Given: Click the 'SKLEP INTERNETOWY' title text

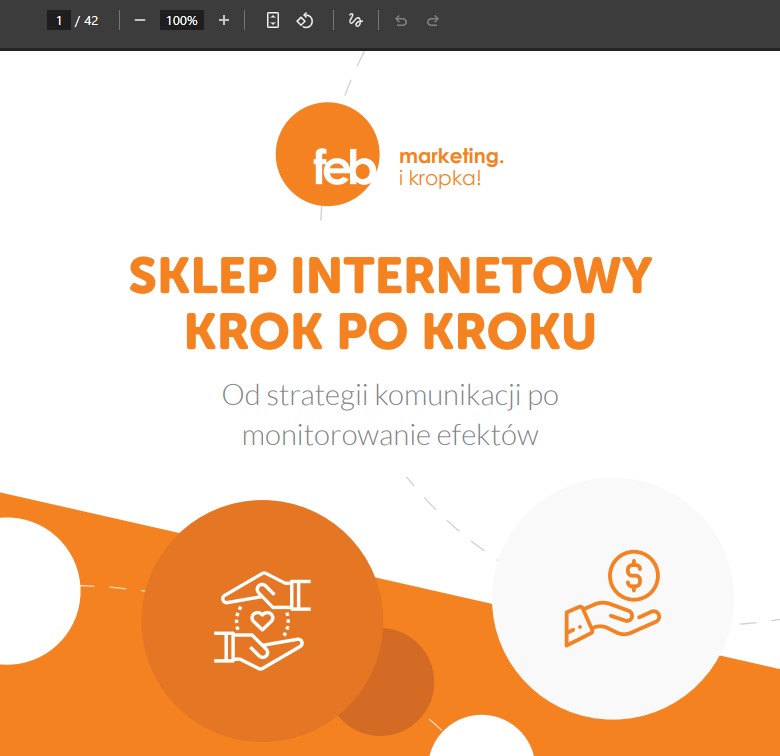Looking at the screenshot, I should pos(390,275).
